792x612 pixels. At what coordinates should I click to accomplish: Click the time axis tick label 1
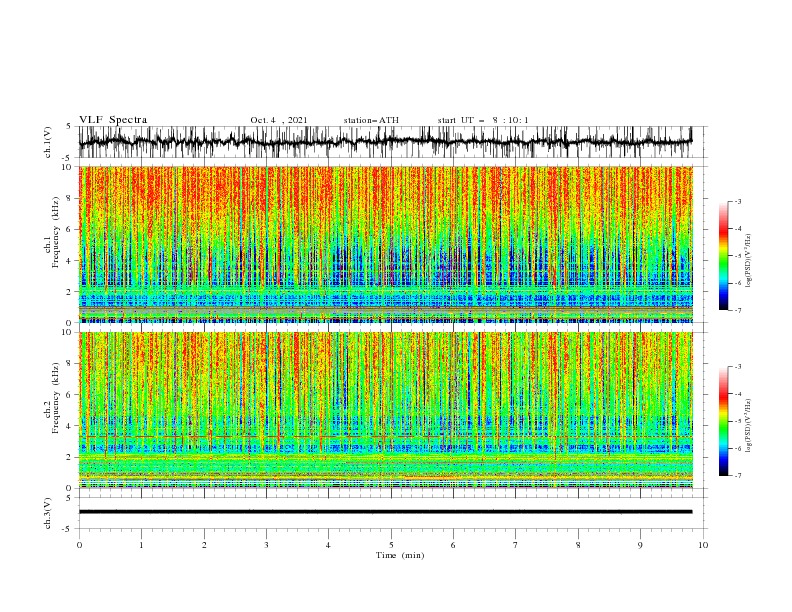pyautogui.click(x=141, y=545)
